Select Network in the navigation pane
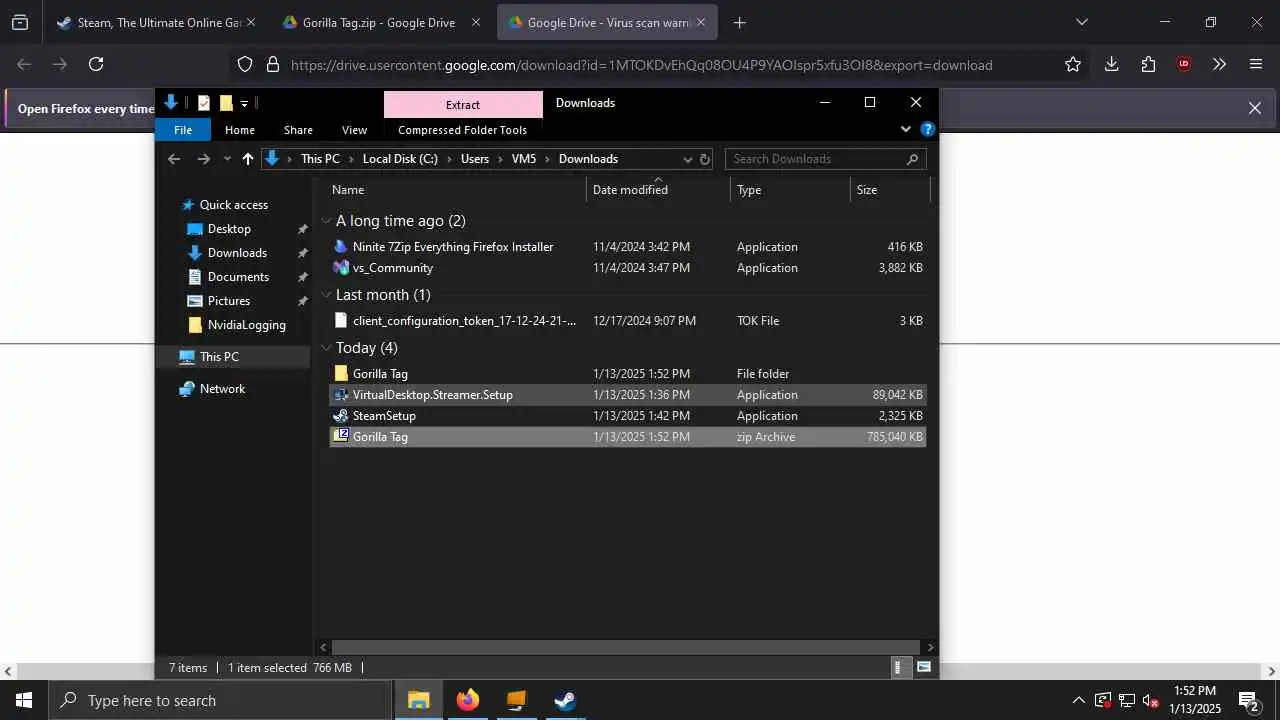Image resolution: width=1280 pixels, height=720 pixels. point(222,389)
